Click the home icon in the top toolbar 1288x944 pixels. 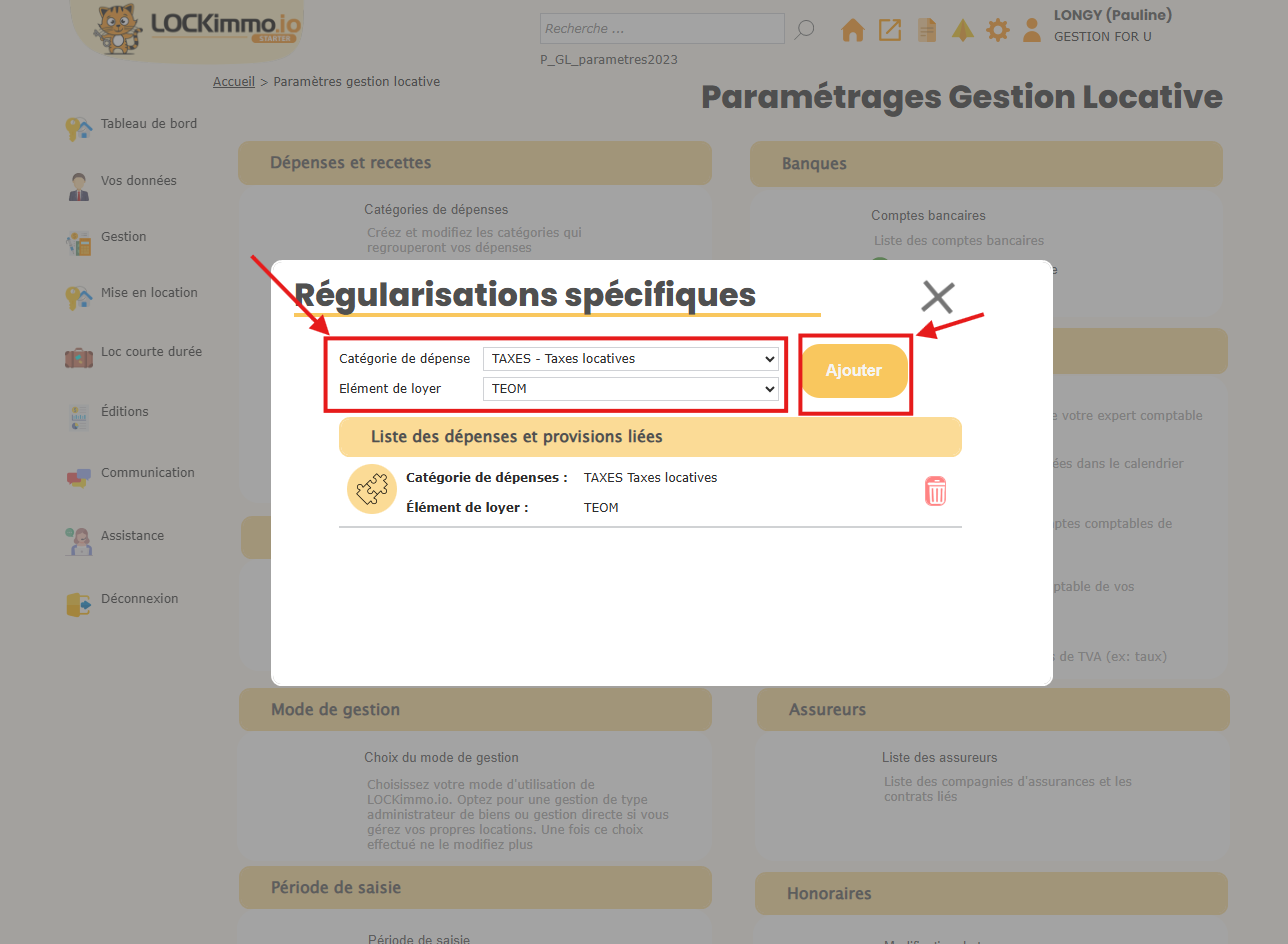pyautogui.click(x=853, y=30)
